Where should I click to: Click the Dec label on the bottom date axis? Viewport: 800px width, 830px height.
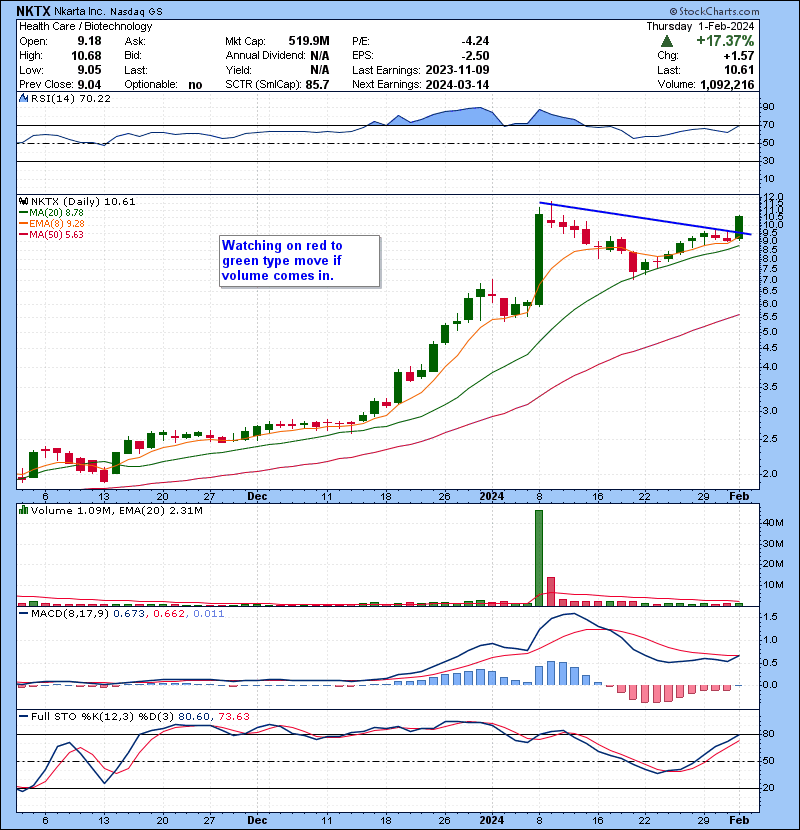[x=257, y=820]
